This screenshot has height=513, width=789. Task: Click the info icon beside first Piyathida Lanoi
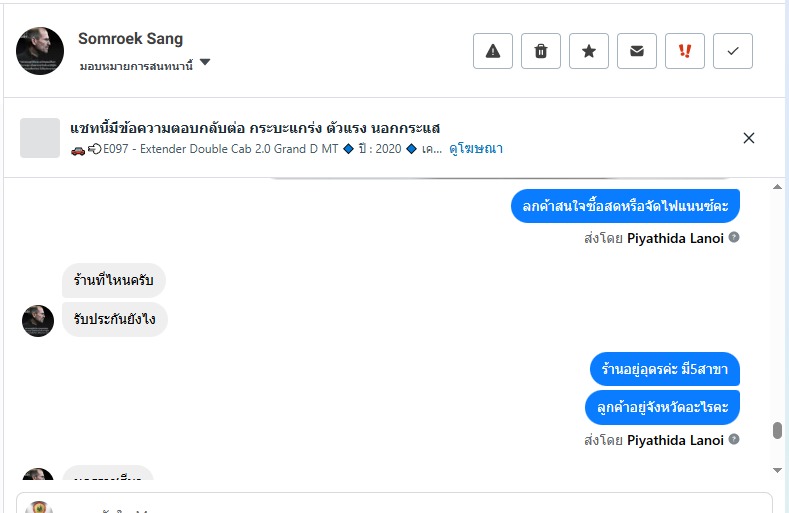pyautogui.click(x=734, y=238)
